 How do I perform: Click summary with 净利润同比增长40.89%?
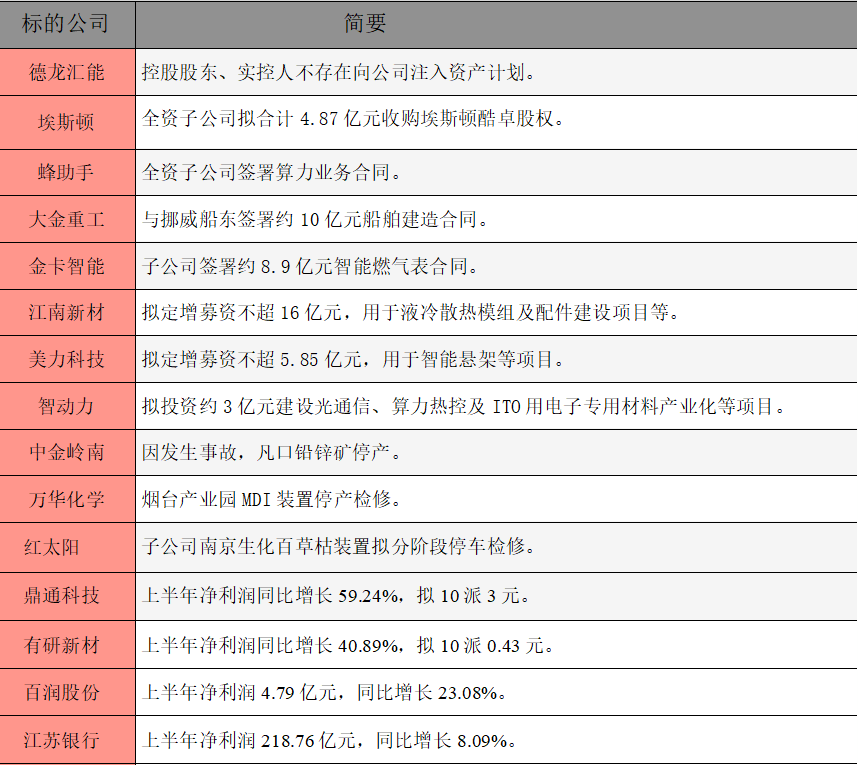pos(496,645)
